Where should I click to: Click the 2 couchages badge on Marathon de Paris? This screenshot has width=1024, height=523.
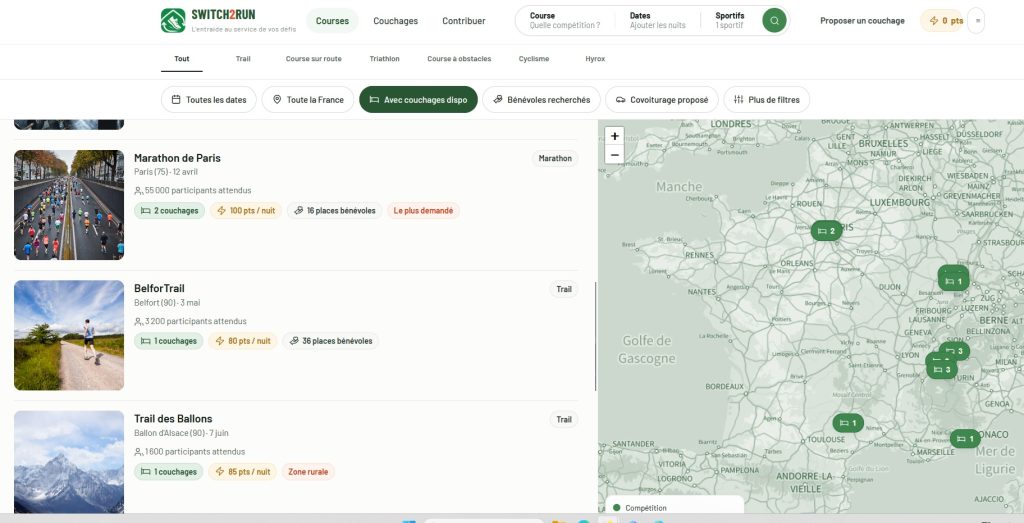[170, 211]
